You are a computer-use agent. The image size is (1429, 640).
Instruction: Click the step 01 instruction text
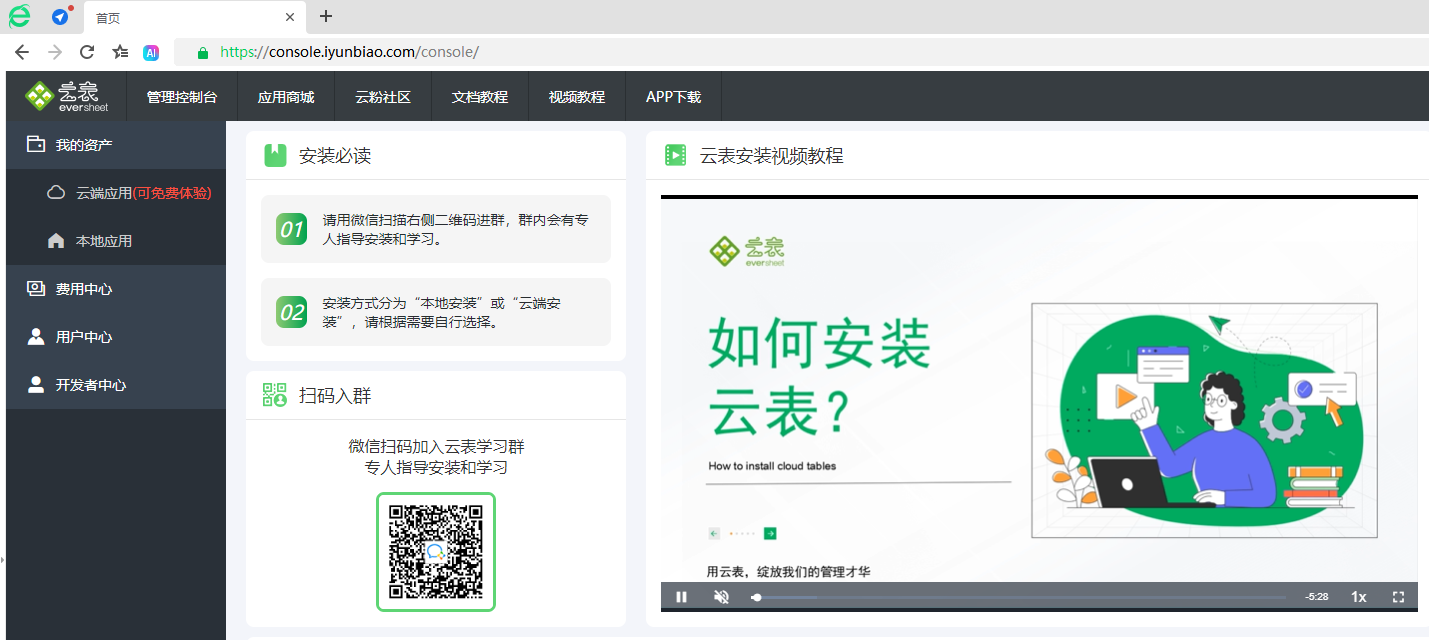pos(455,229)
